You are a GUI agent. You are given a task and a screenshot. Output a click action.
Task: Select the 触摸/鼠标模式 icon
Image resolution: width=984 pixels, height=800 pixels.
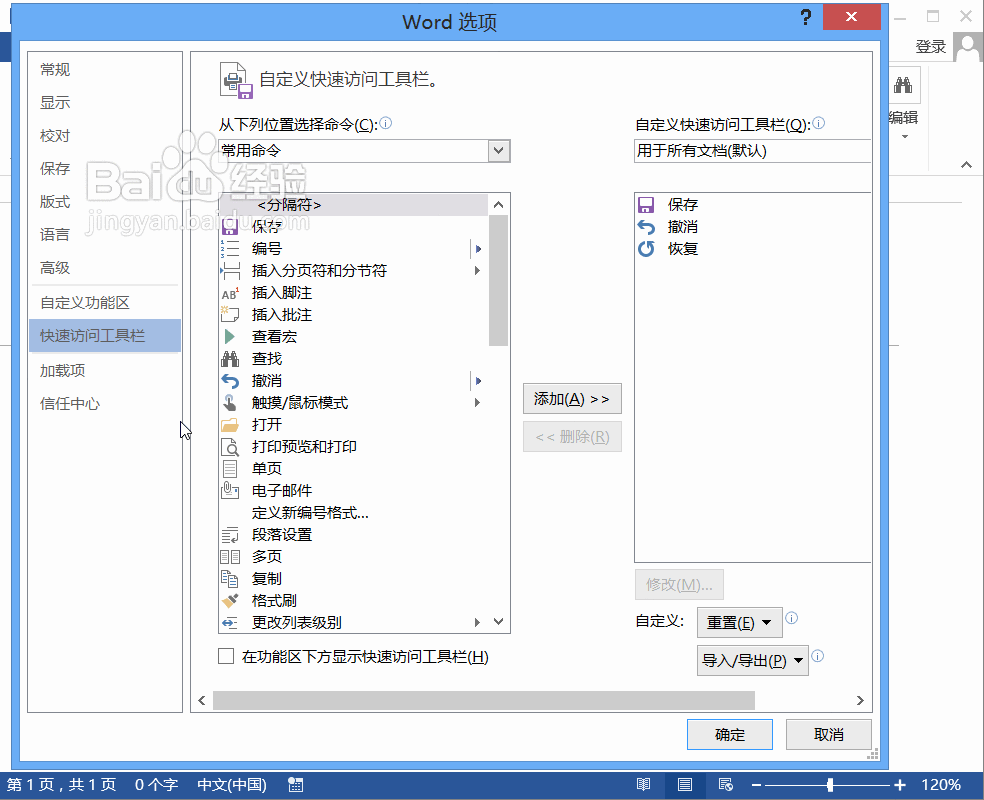click(230, 403)
